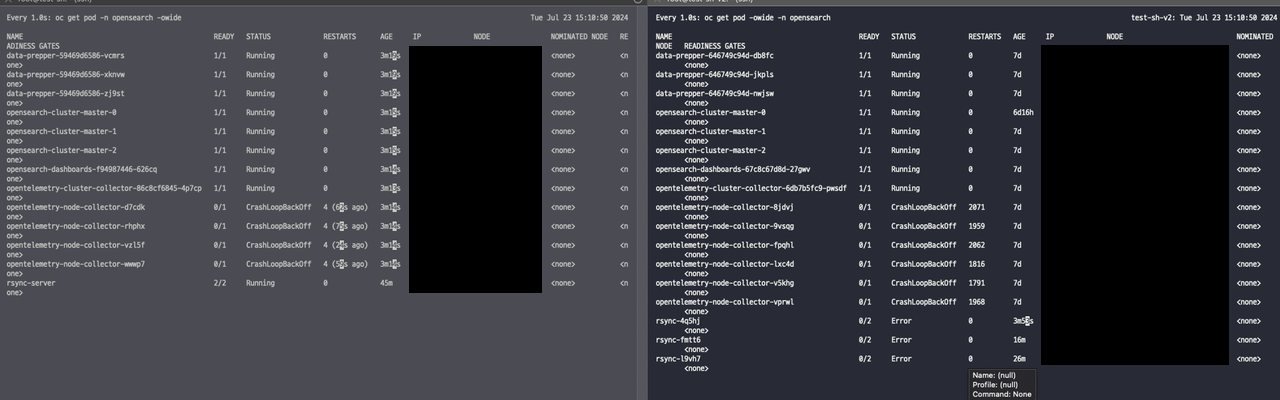Viewport: 1280px width, 400px height.
Task: Click the rsync-server pod name
Action: 32,284
